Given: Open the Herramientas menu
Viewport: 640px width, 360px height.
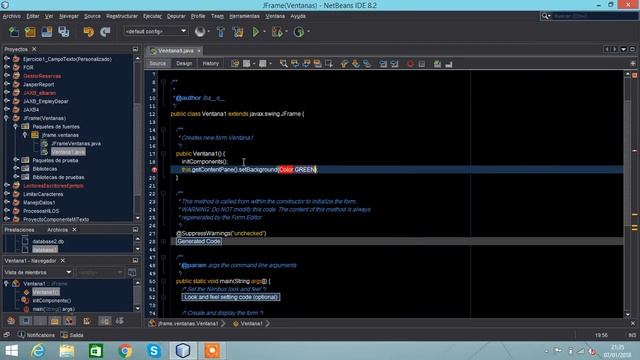Looking at the screenshot, I should click(244, 16).
